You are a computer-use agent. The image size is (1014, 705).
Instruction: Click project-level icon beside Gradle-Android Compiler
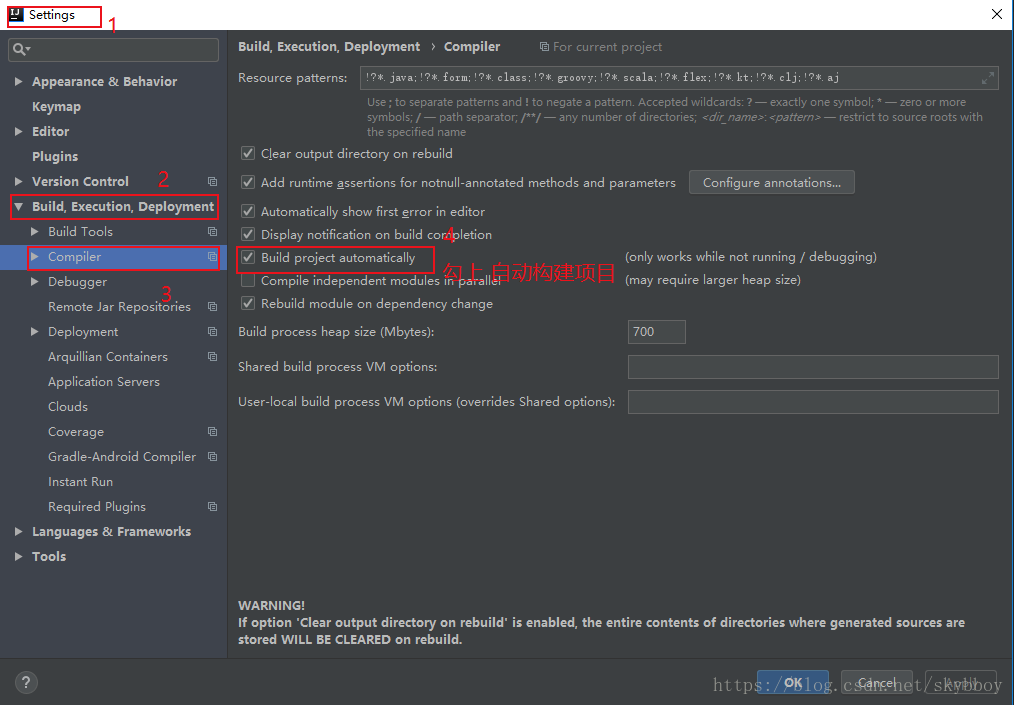click(212, 457)
